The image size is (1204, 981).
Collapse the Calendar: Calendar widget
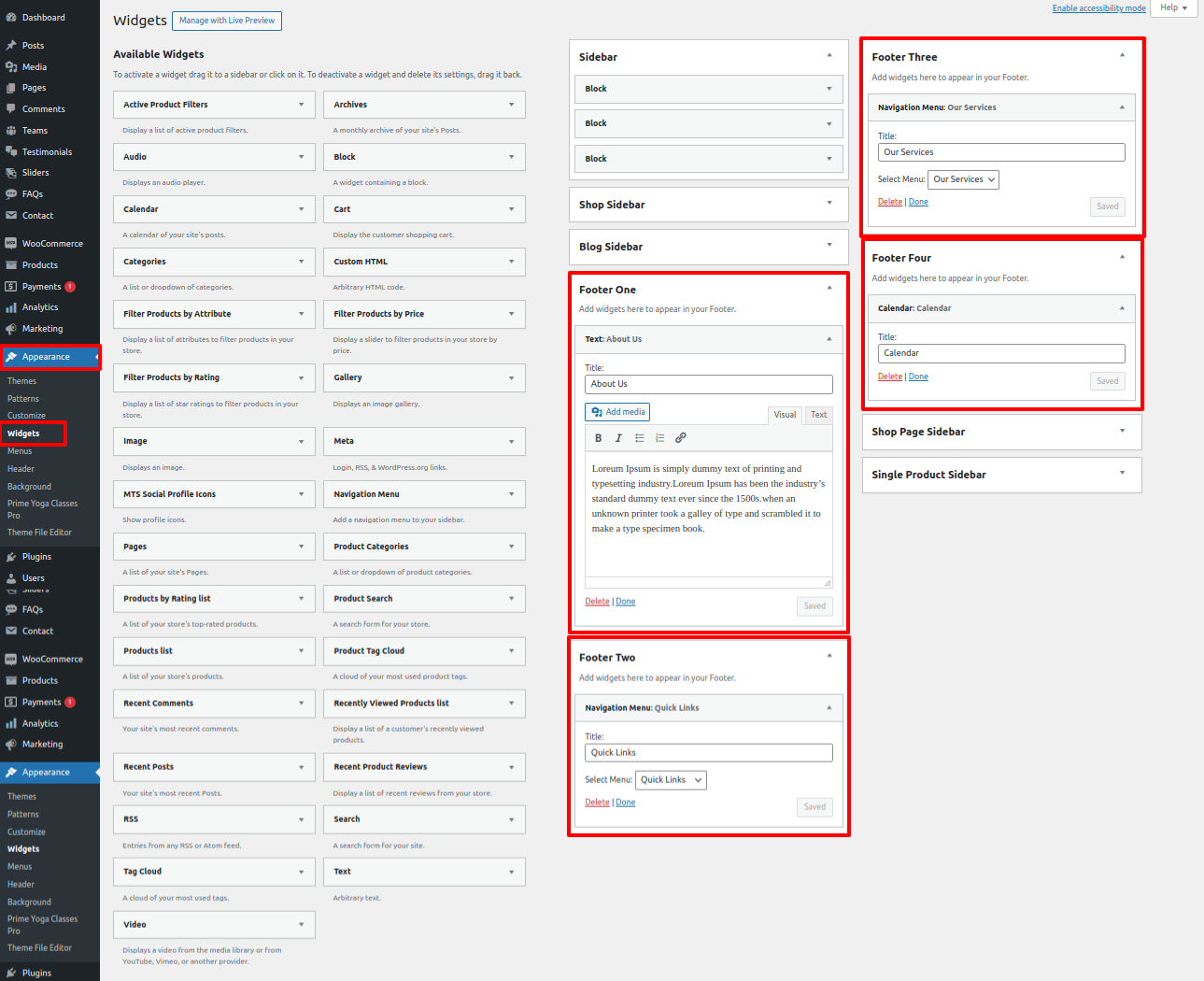click(x=1122, y=308)
